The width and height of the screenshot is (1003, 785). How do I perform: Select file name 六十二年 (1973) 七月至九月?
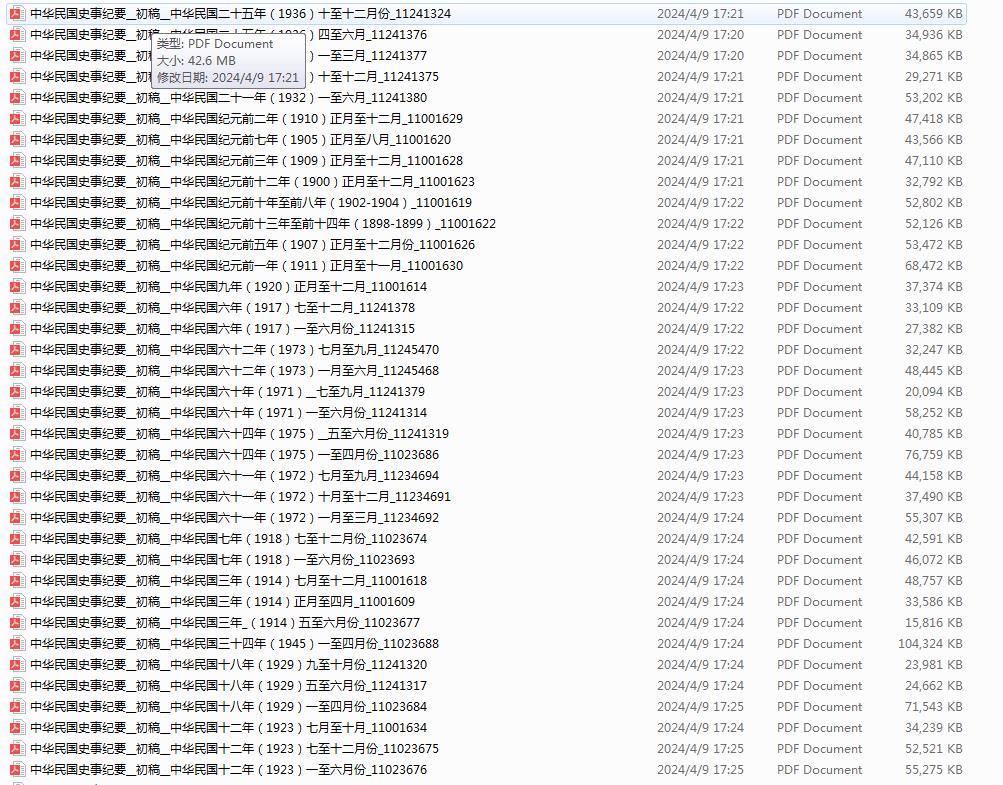tap(234, 350)
